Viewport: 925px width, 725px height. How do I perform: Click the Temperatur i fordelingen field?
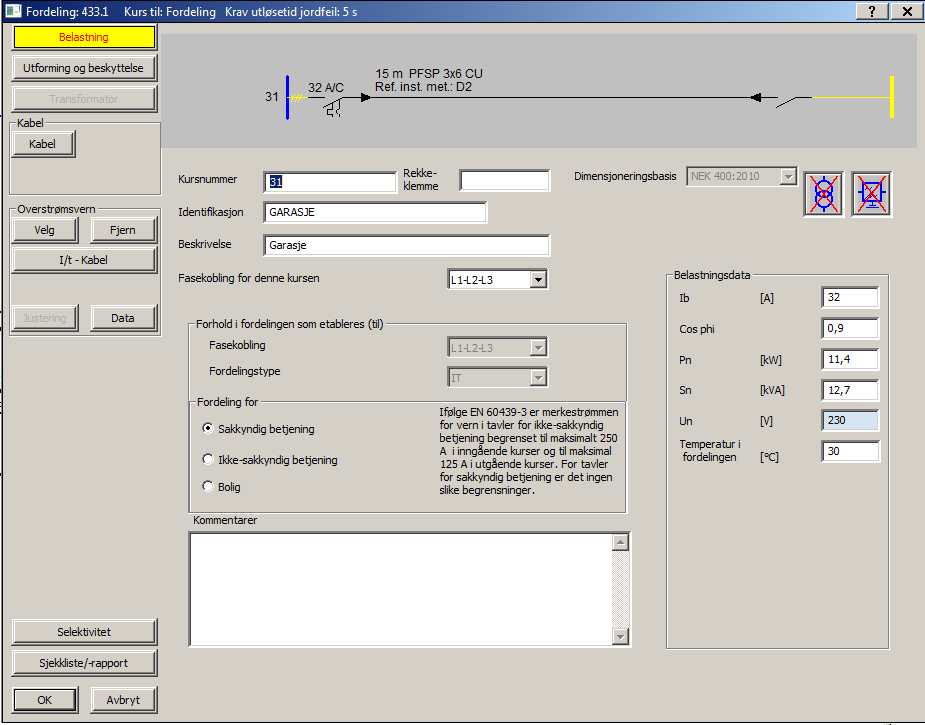[850, 451]
